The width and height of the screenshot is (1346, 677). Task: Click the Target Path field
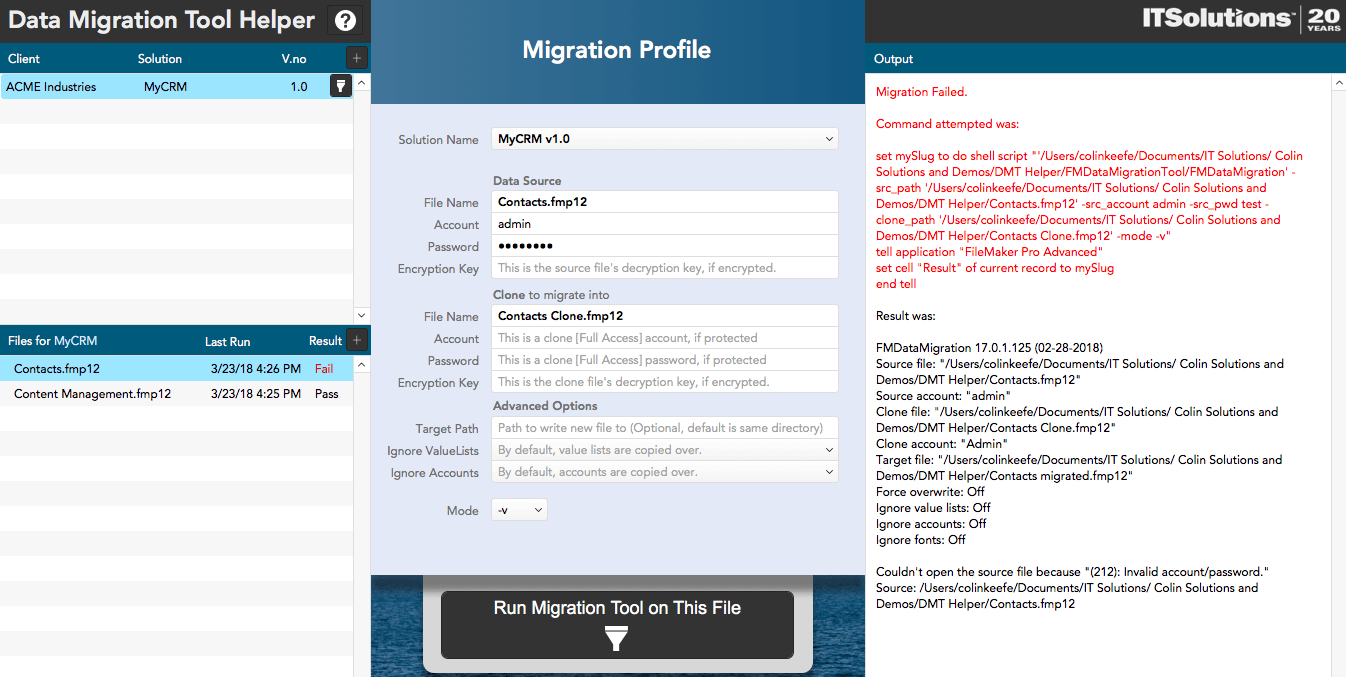click(665, 428)
